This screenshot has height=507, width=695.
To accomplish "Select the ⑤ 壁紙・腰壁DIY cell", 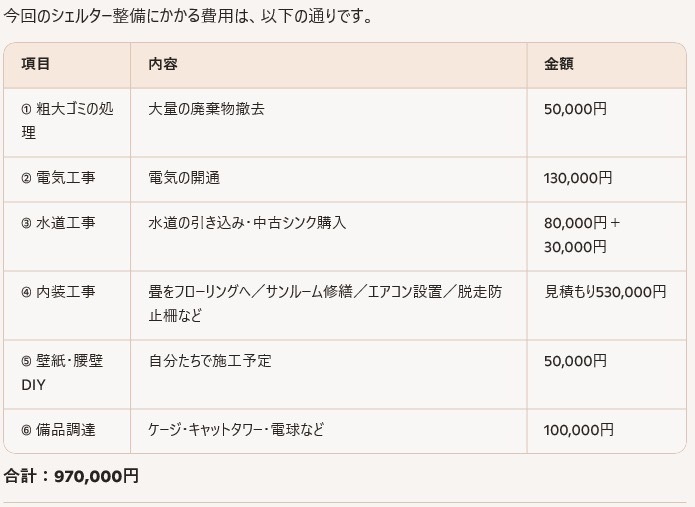I will pyautogui.click(x=60, y=372).
